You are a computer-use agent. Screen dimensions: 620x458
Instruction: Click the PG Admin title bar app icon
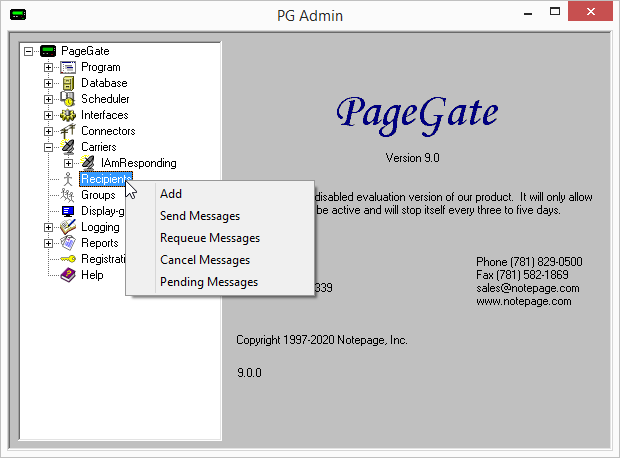(x=18, y=15)
